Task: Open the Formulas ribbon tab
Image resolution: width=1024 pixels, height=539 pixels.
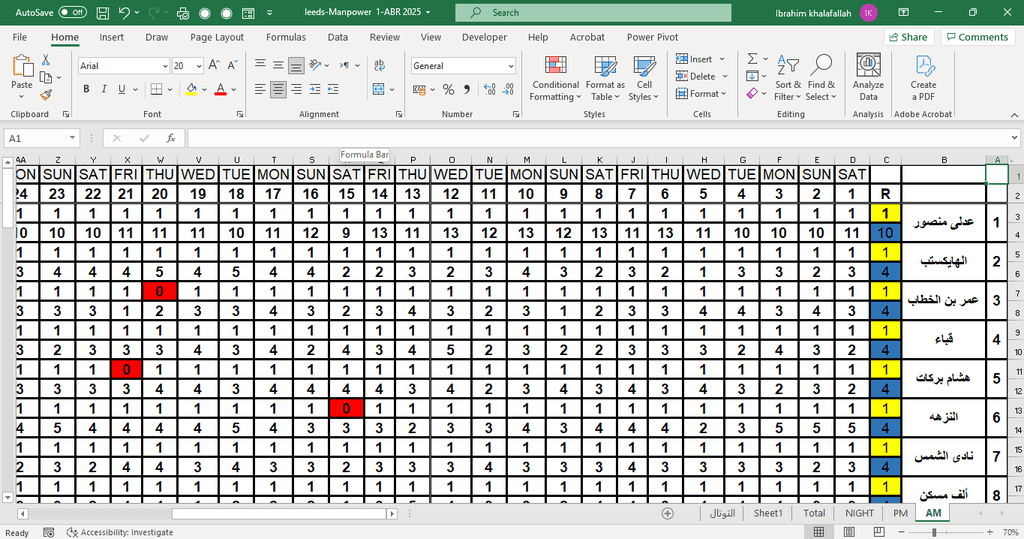Action: (x=286, y=37)
